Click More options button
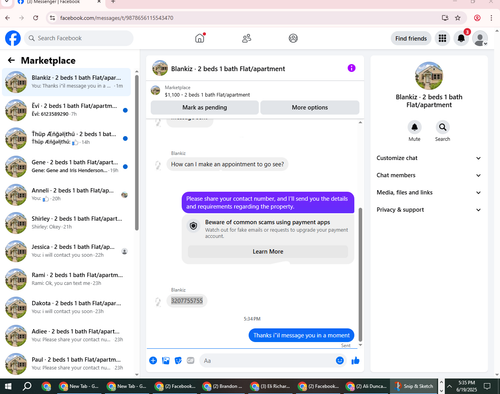The height and width of the screenshot is (394, 500). pos(310,107)
